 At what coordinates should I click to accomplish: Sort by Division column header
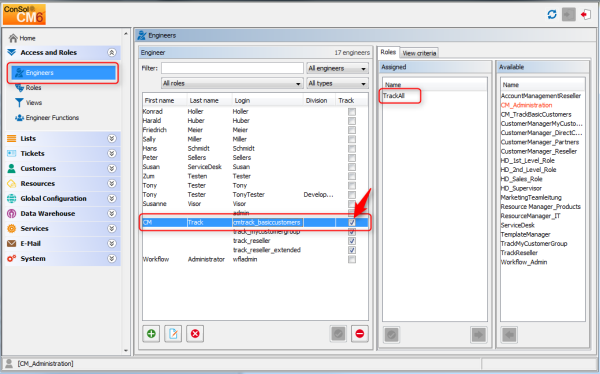click(x=320, y=101)
